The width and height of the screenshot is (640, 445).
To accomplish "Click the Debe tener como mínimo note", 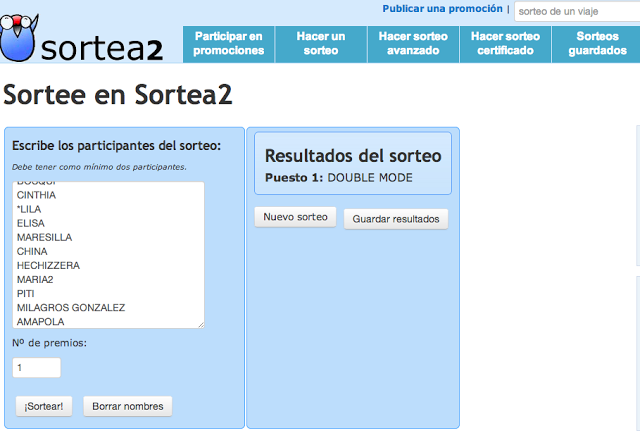I will point(99,167).
